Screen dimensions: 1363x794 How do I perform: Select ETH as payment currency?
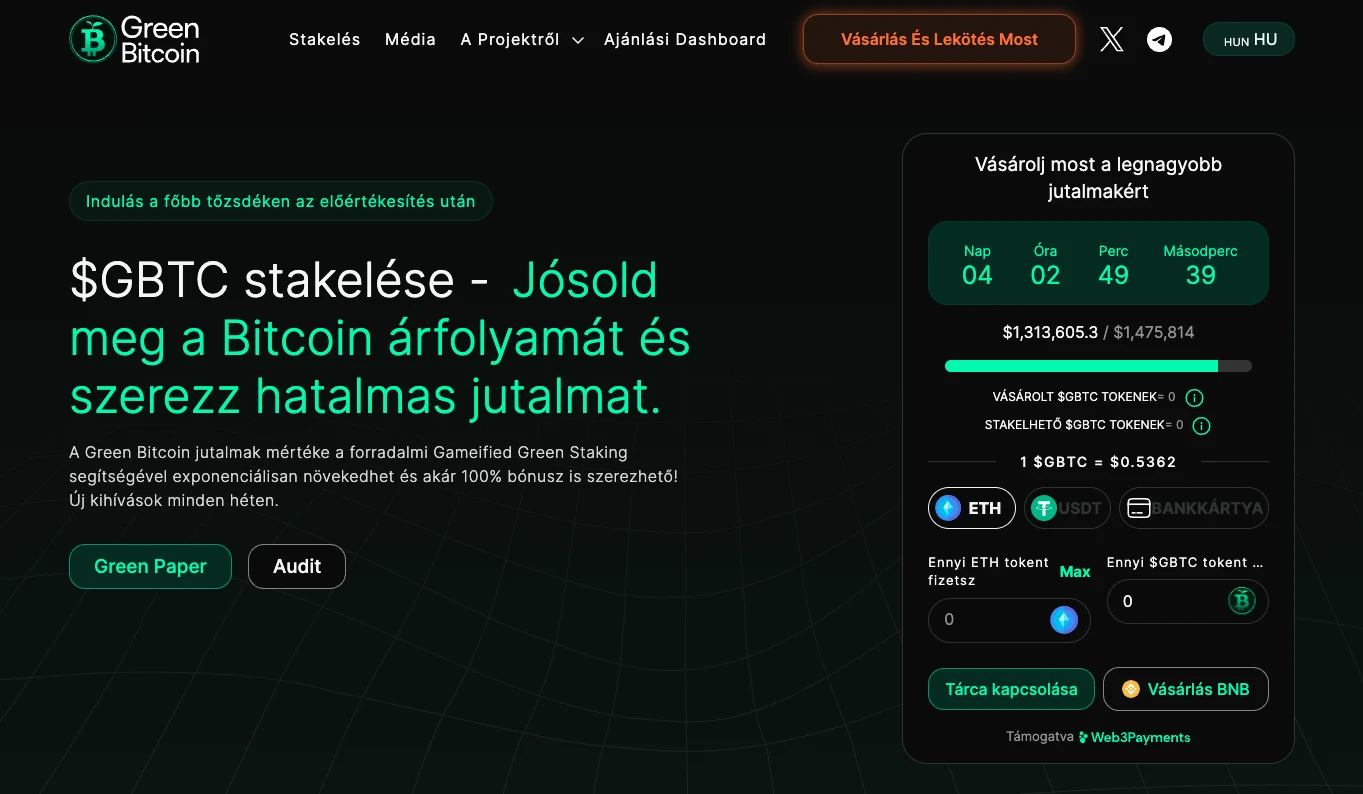pos(971,508)
